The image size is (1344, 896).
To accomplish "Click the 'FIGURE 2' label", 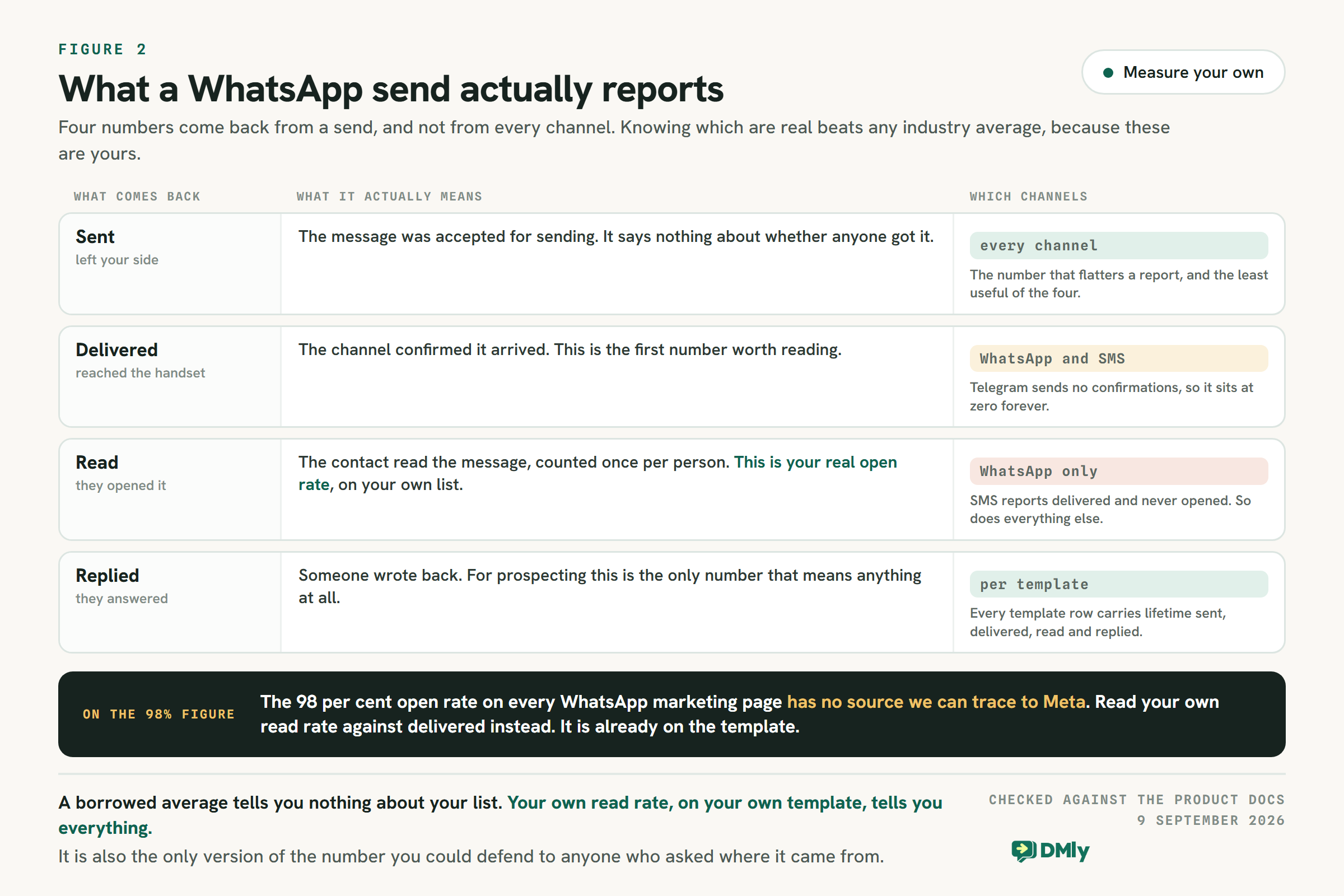I will [x=102, y=49].
